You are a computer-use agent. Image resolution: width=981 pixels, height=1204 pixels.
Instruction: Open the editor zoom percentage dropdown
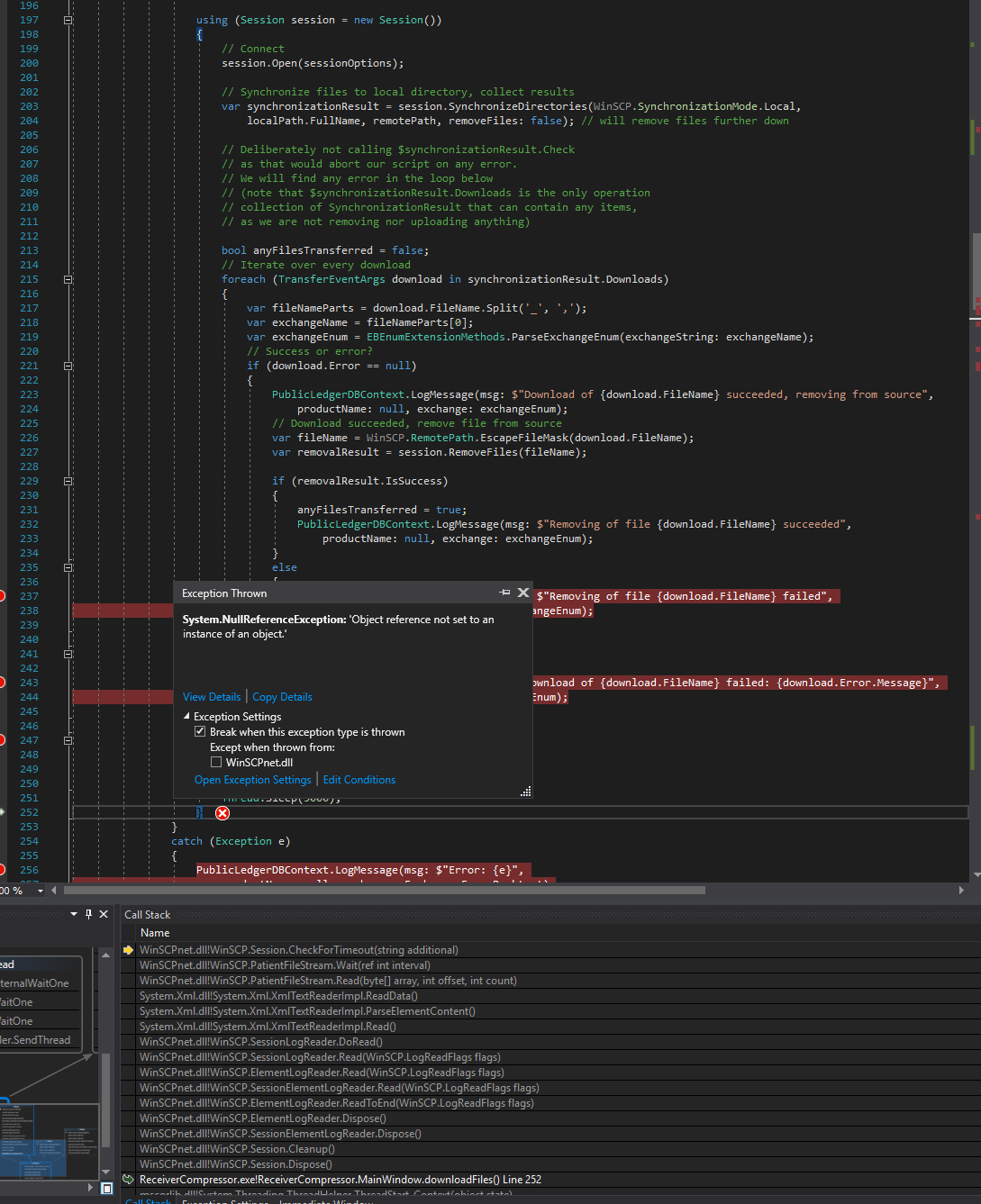point(41,891)
